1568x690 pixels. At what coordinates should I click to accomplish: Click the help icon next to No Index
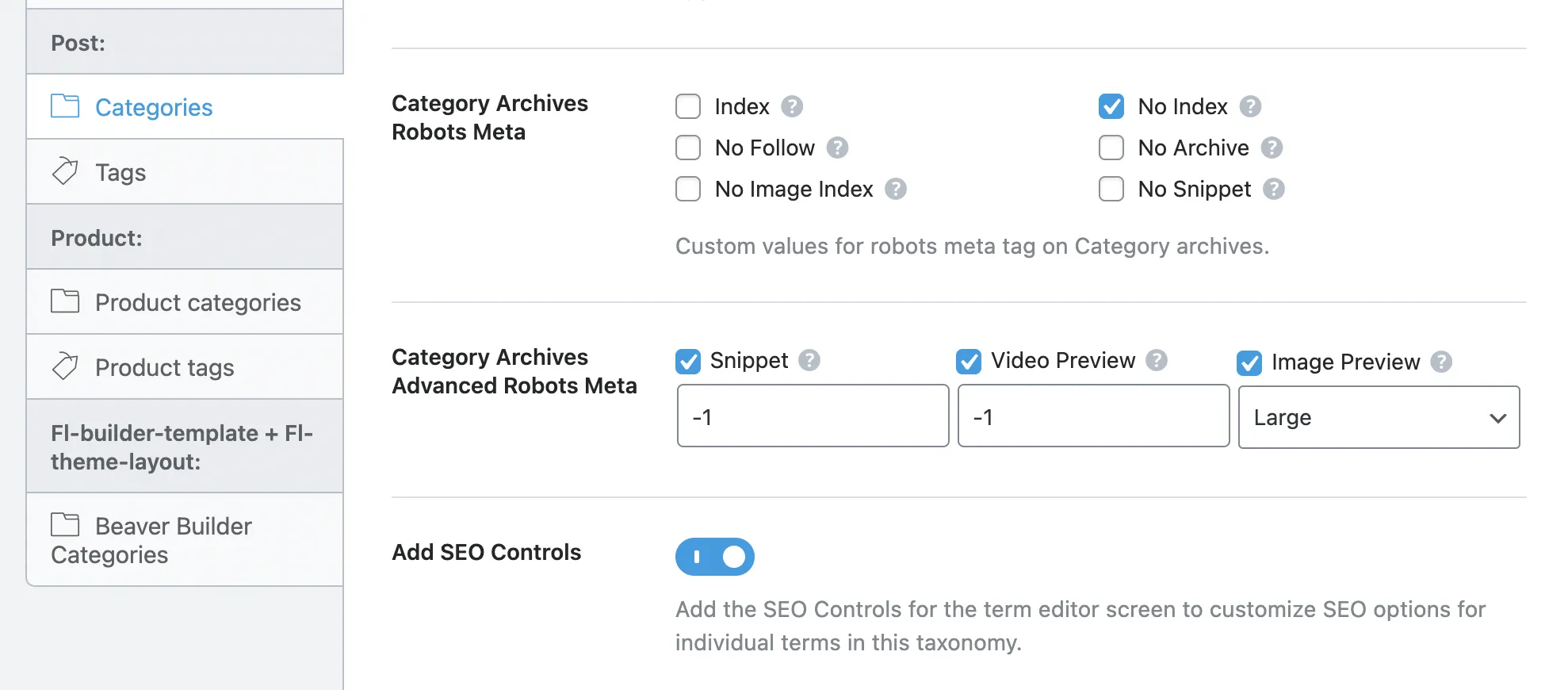point(1250,106)
